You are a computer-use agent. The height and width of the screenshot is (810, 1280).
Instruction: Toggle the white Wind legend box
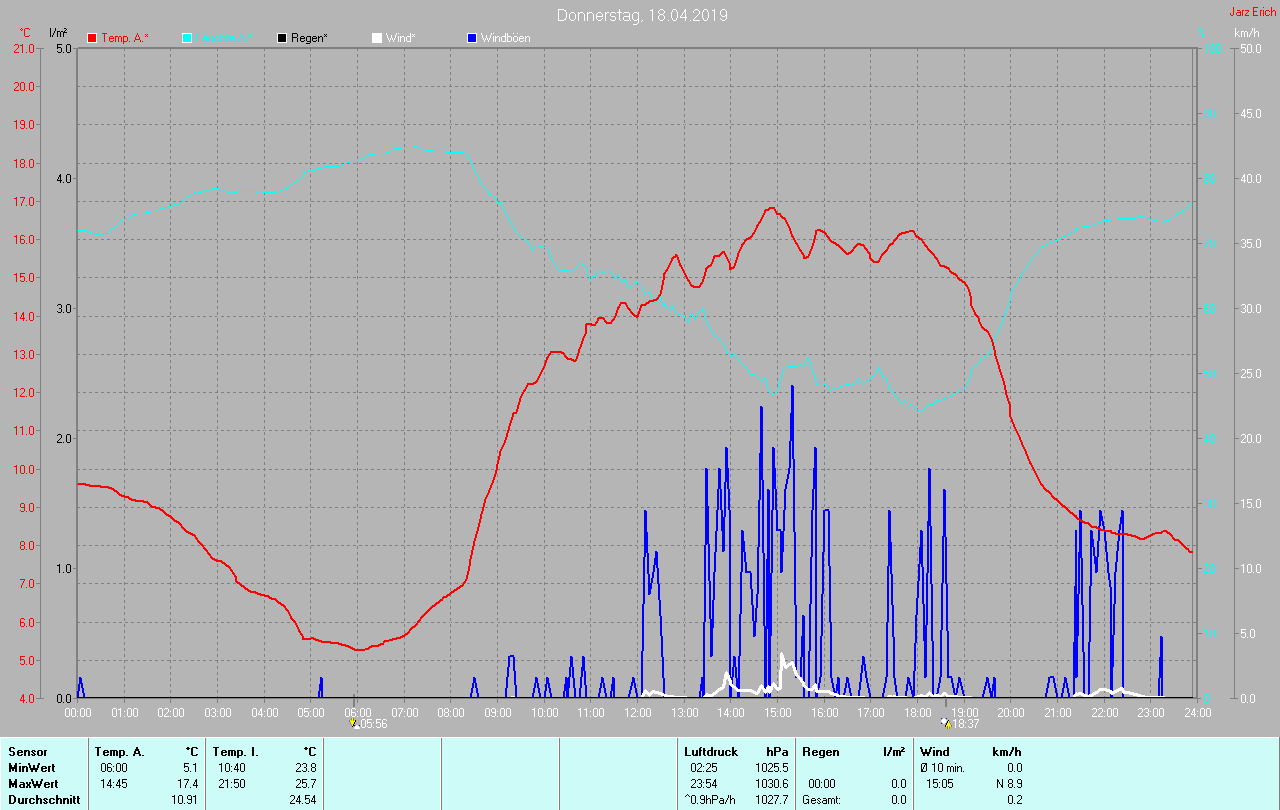[x=377, y=38]
